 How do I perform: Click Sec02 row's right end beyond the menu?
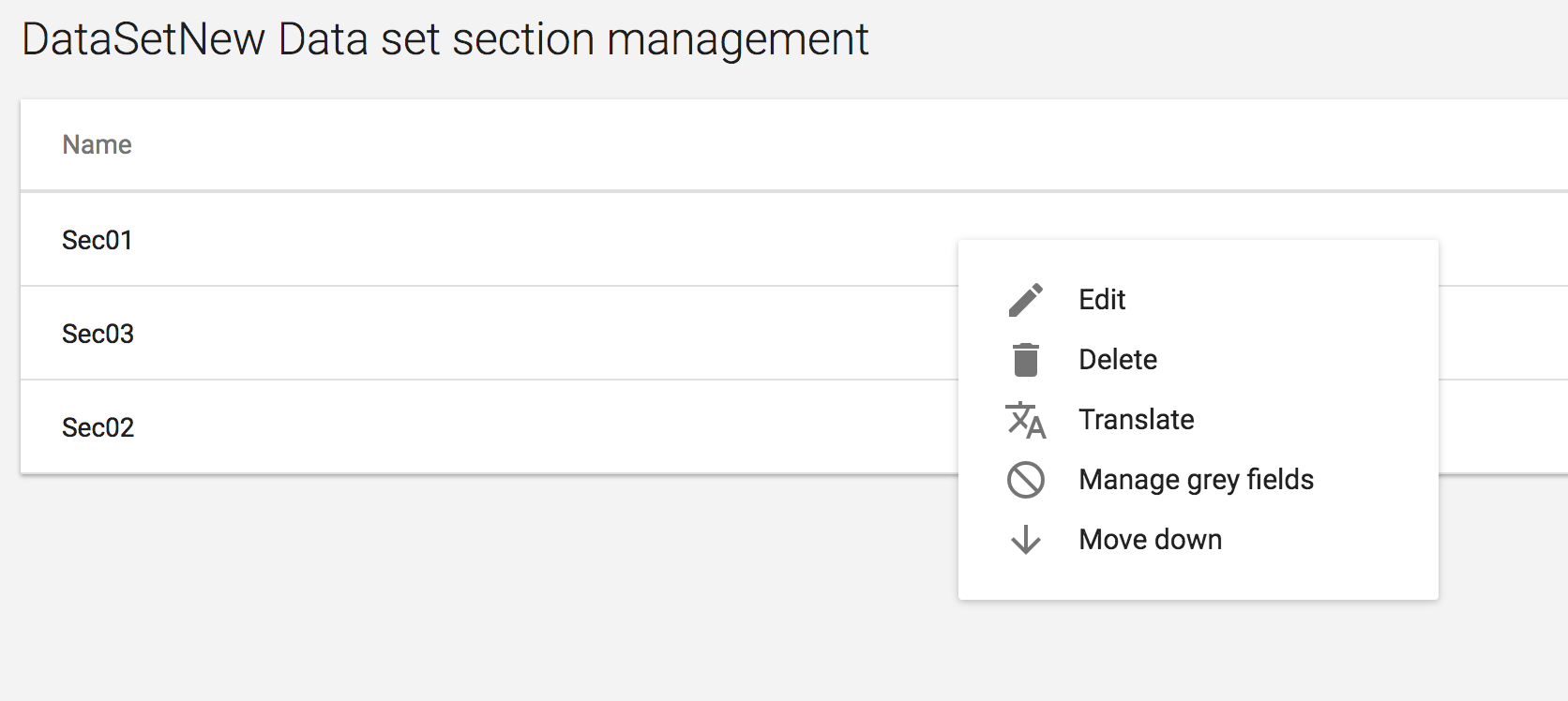1502,427
